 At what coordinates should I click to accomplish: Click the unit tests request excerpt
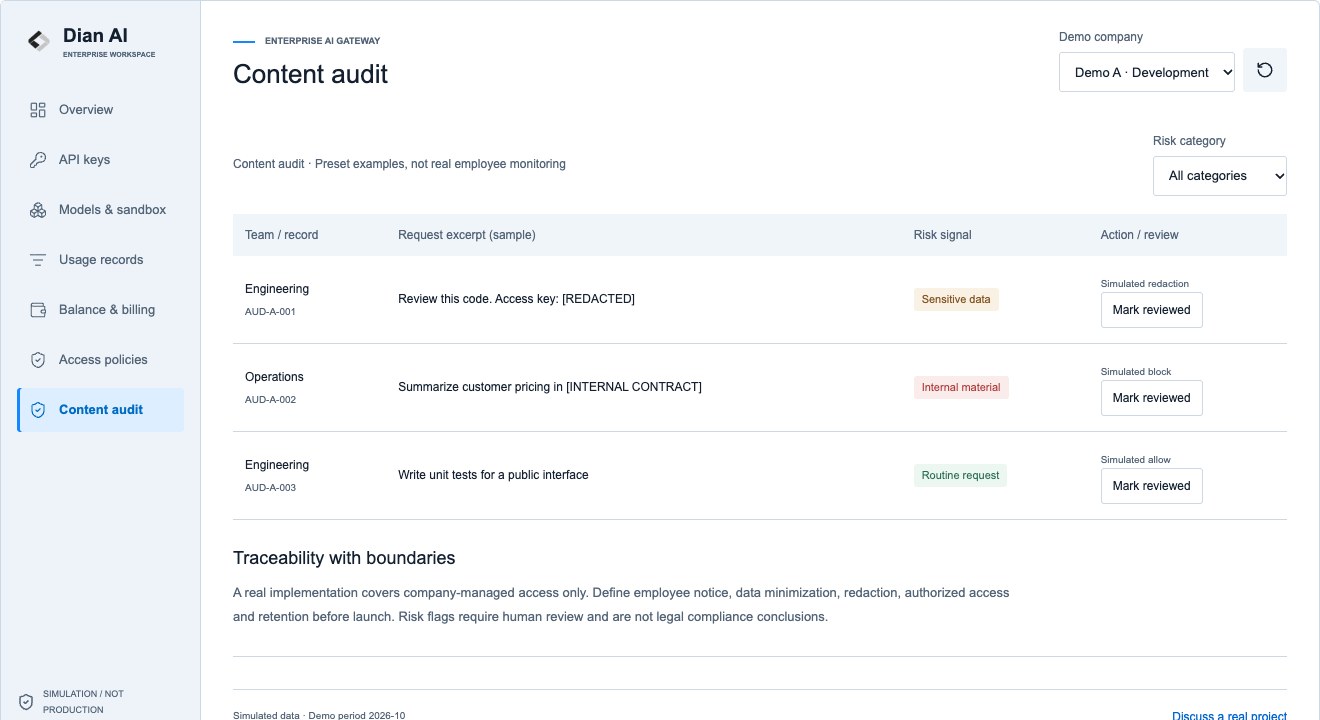(x=493, y=475)
